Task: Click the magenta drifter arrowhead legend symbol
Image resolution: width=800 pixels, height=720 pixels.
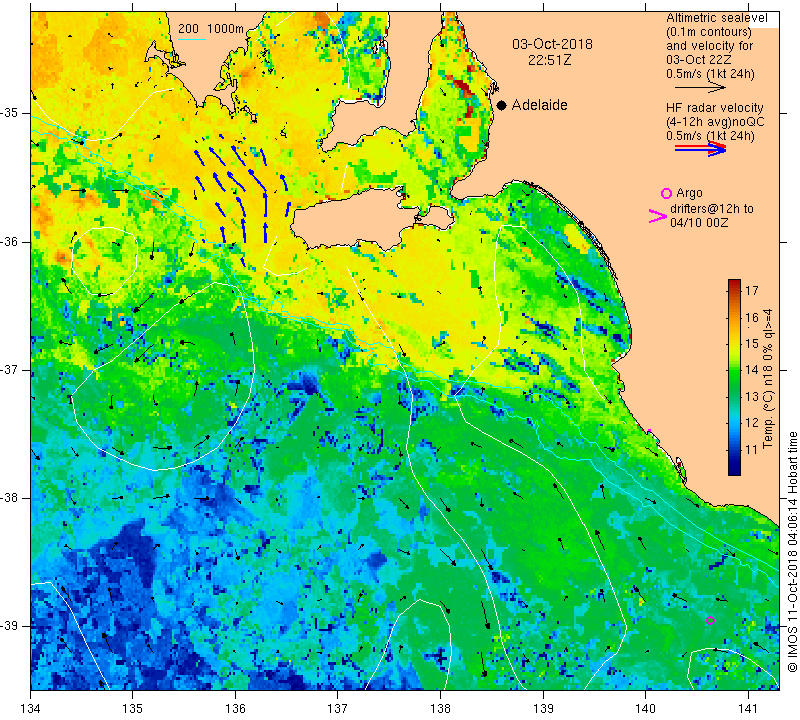Action: click(x=657, y=216)
